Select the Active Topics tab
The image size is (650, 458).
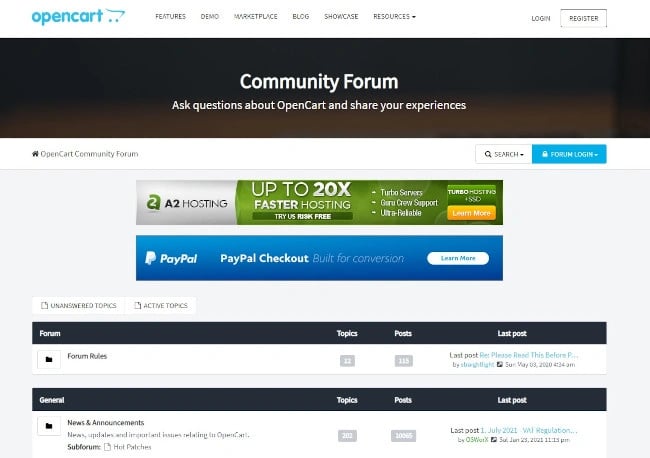pos(161,305)
